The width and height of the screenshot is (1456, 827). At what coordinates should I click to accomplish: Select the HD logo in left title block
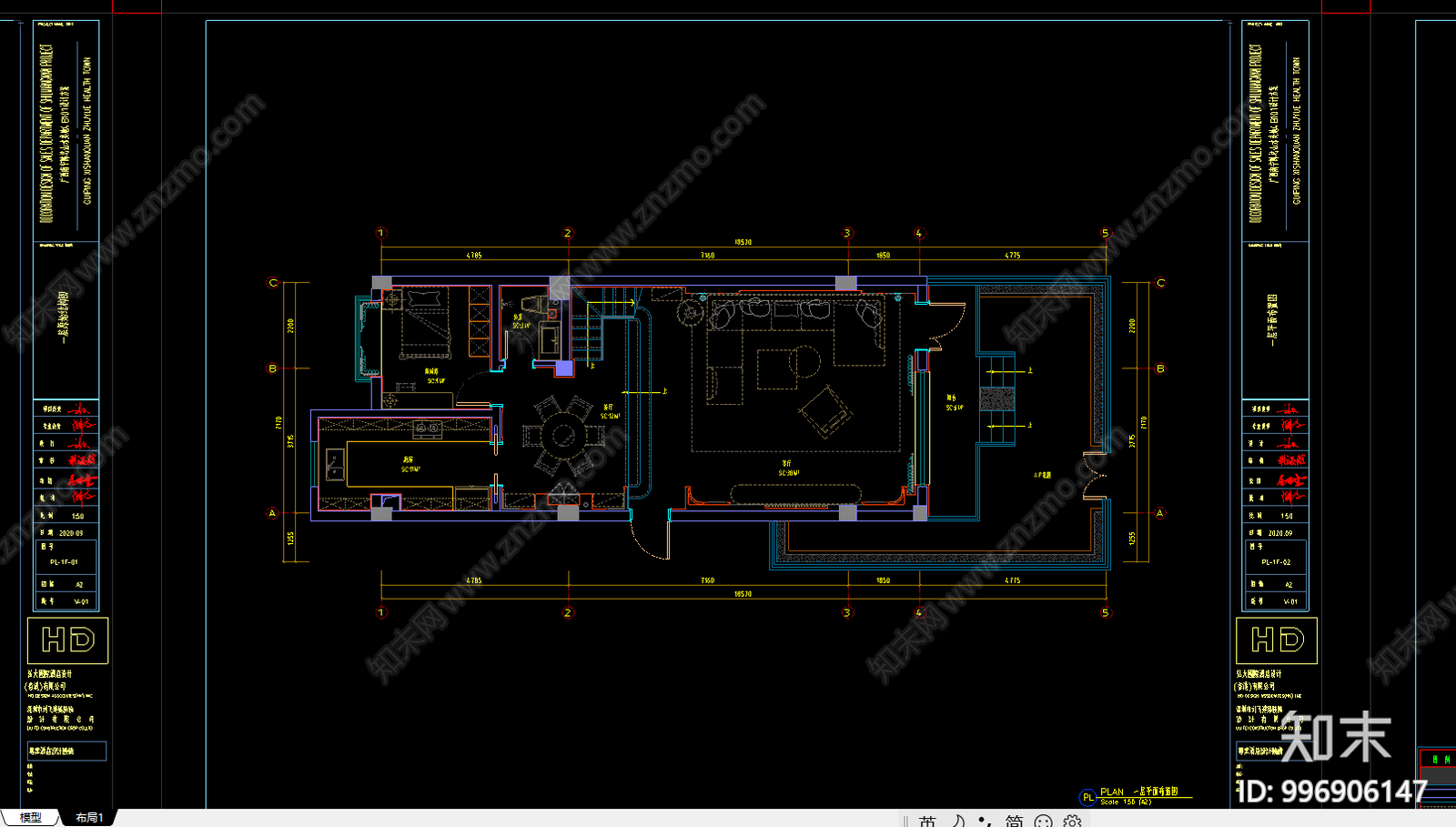click(x=68, y=640)
